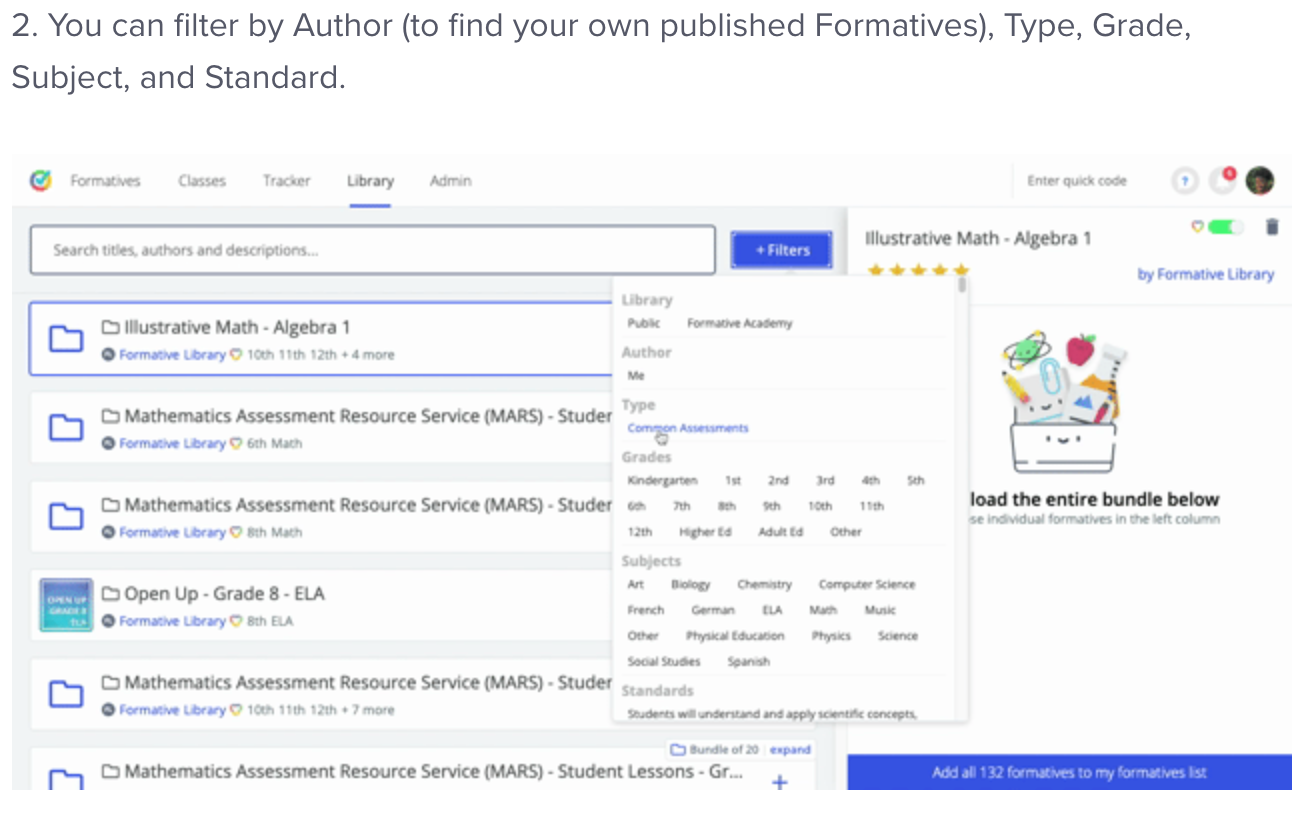Viewport: 1306px width, 830px height.
Task: Select the Math subject filter
Action: pos(823,610)
